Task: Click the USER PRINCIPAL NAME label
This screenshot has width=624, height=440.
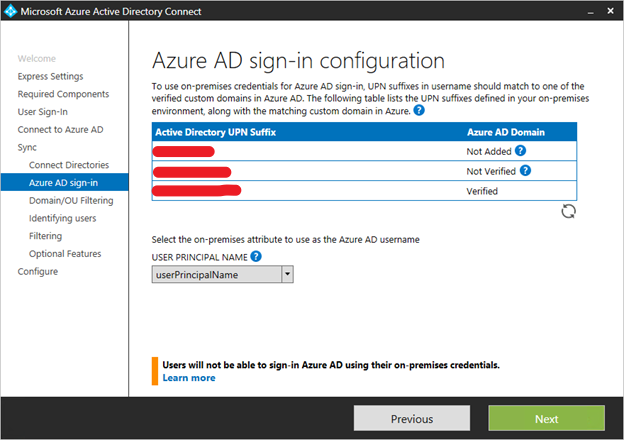Action: click(x=199, y=257)
